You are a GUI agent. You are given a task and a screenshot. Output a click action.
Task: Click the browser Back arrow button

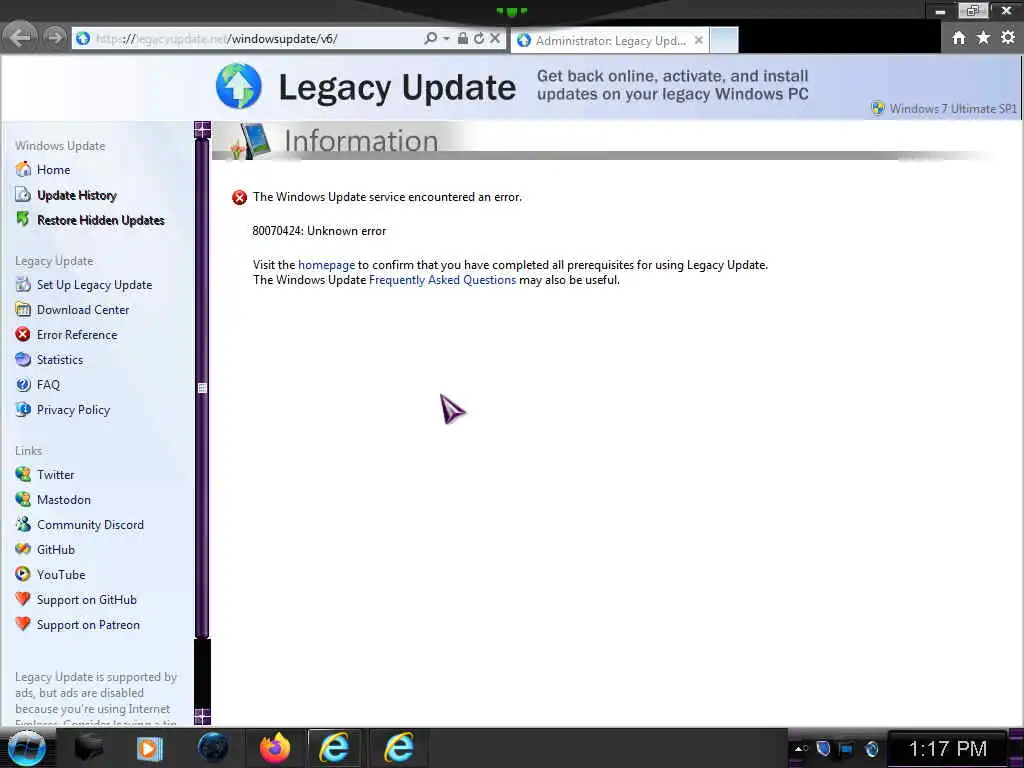21,37
